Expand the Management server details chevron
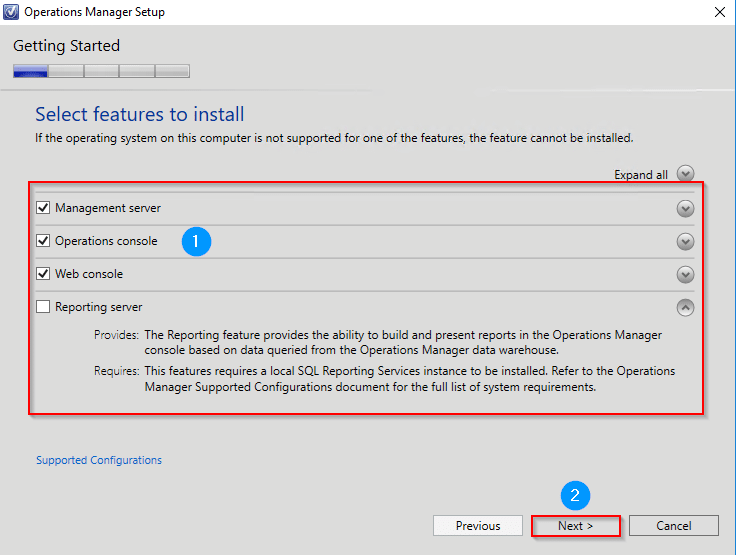Viewport: 736px width, 555px height. [685, 208]
